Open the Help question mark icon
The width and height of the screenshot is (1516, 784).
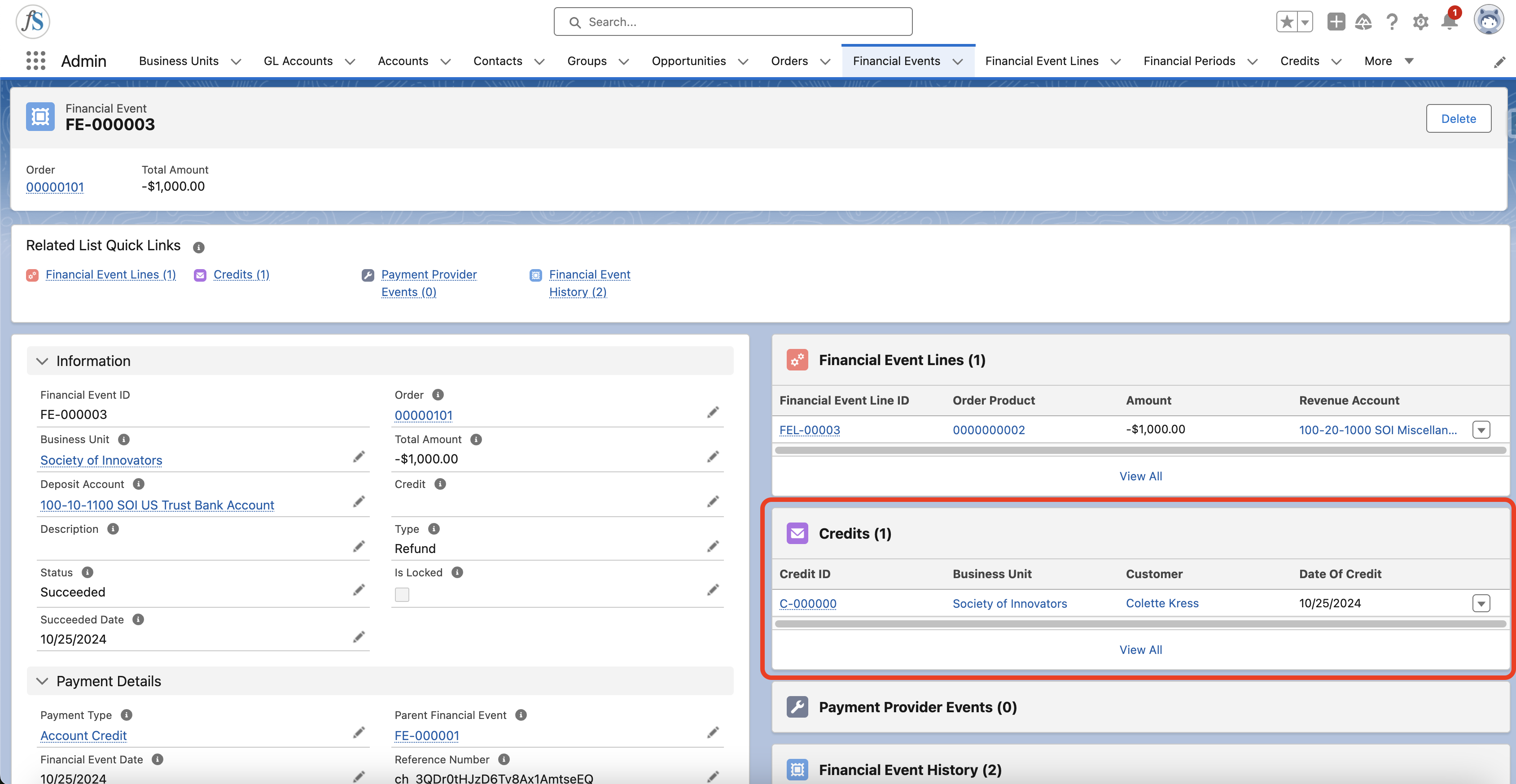point(1392,22)
